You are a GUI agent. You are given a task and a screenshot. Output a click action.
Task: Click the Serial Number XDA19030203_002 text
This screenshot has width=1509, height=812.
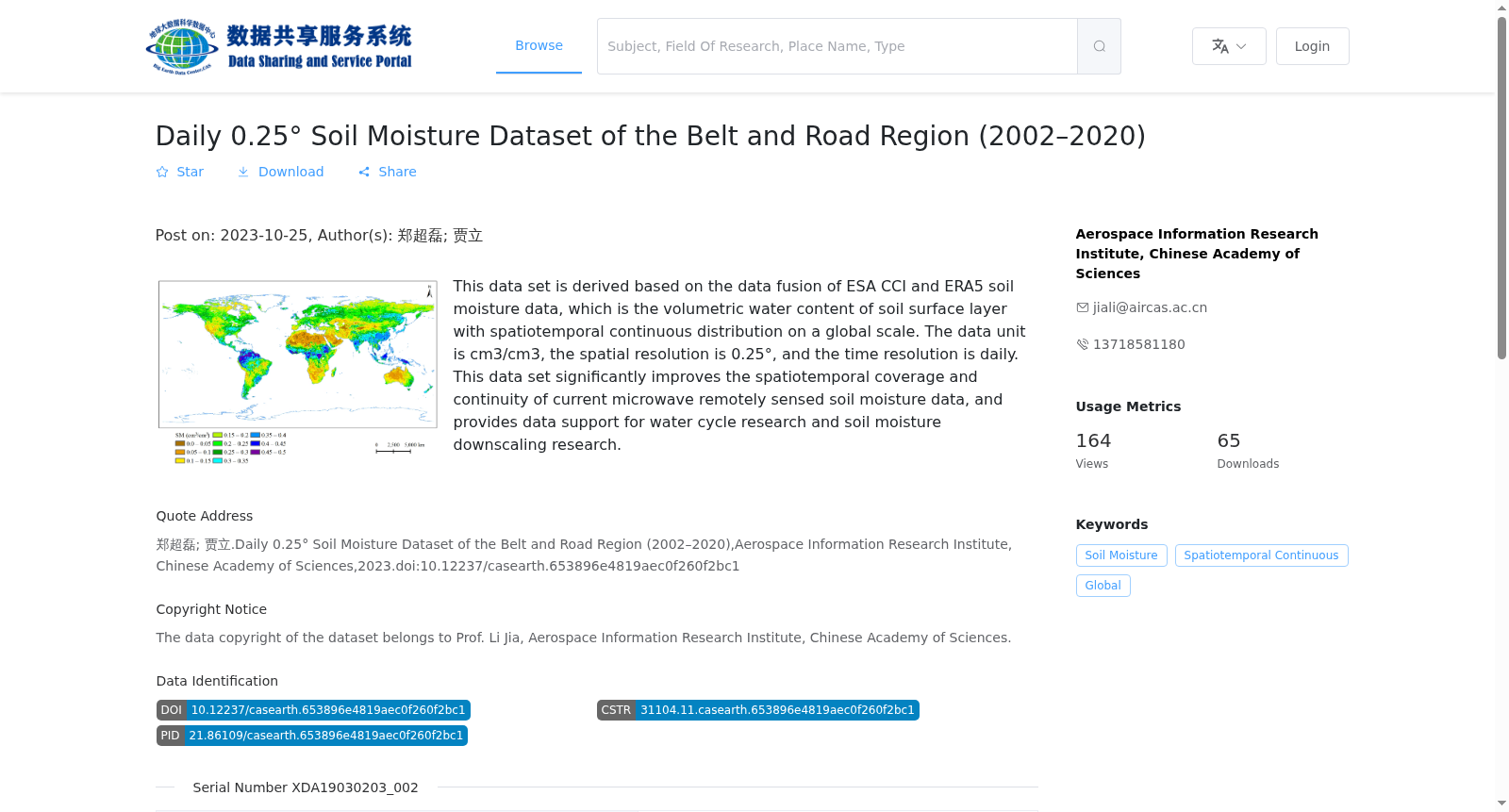point(306,787)
